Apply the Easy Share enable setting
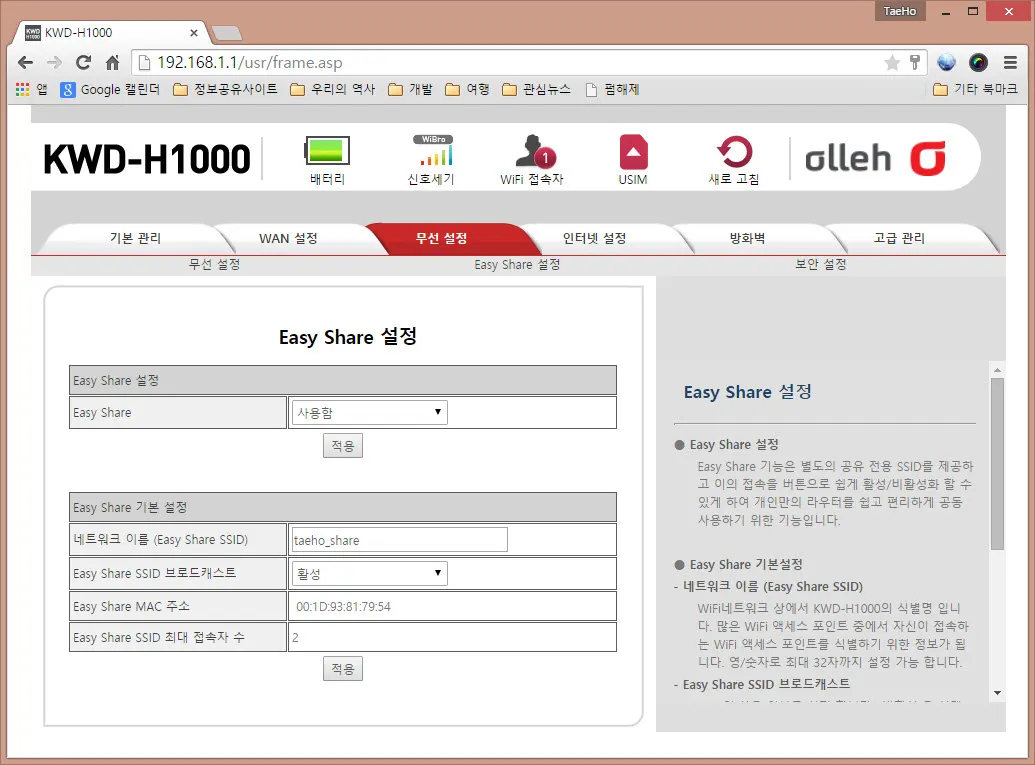This screenshot has width=1035, height=765. pyautogui.click(x=343, y=446)
